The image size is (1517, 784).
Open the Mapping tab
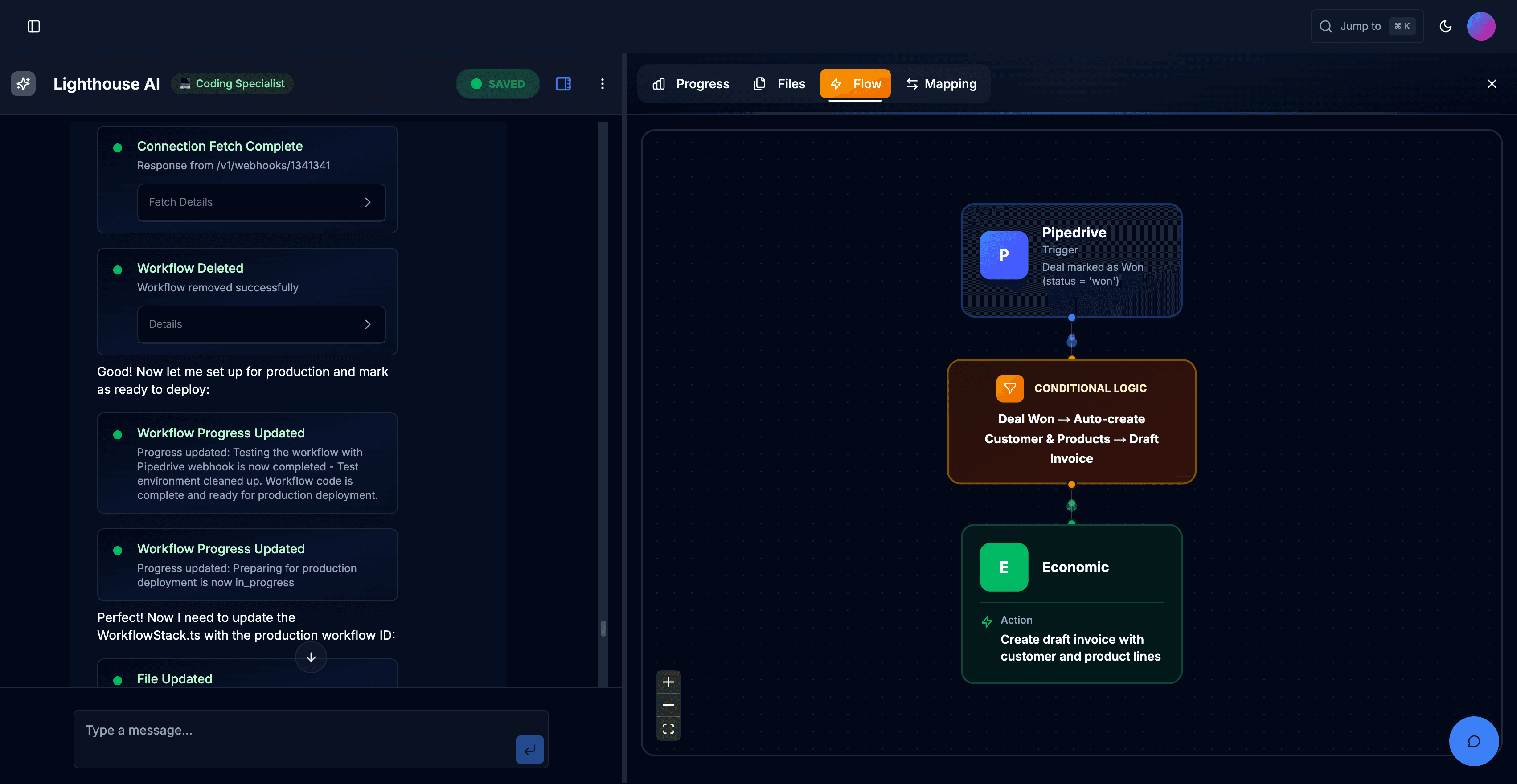coord(941,84)
